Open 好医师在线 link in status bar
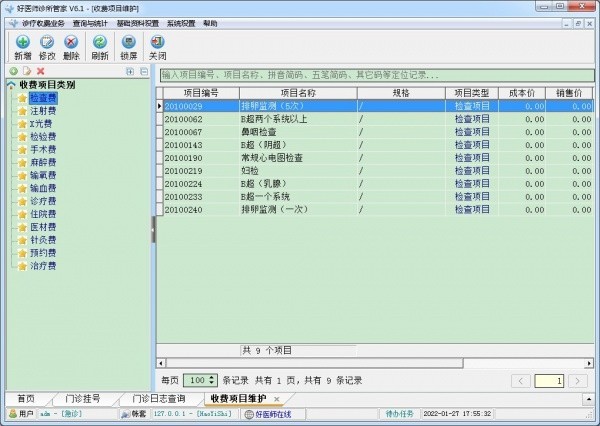Screen dimensions: 600x426 (x=273, y=414)
